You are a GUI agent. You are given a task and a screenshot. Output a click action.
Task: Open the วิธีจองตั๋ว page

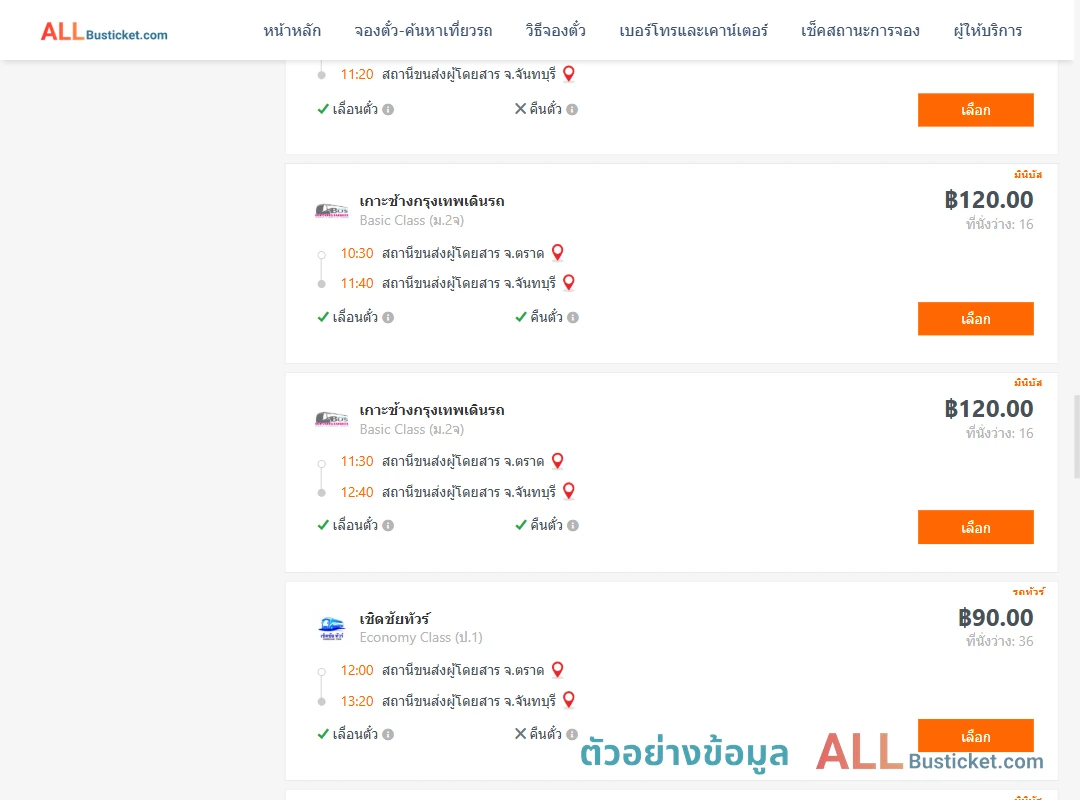click(x=555, y=31)
